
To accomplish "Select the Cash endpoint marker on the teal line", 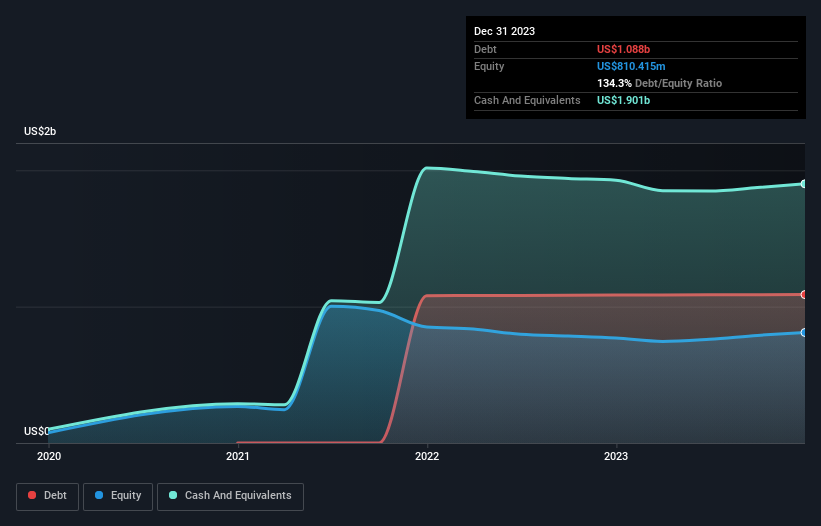I will [x=804, y=184].
